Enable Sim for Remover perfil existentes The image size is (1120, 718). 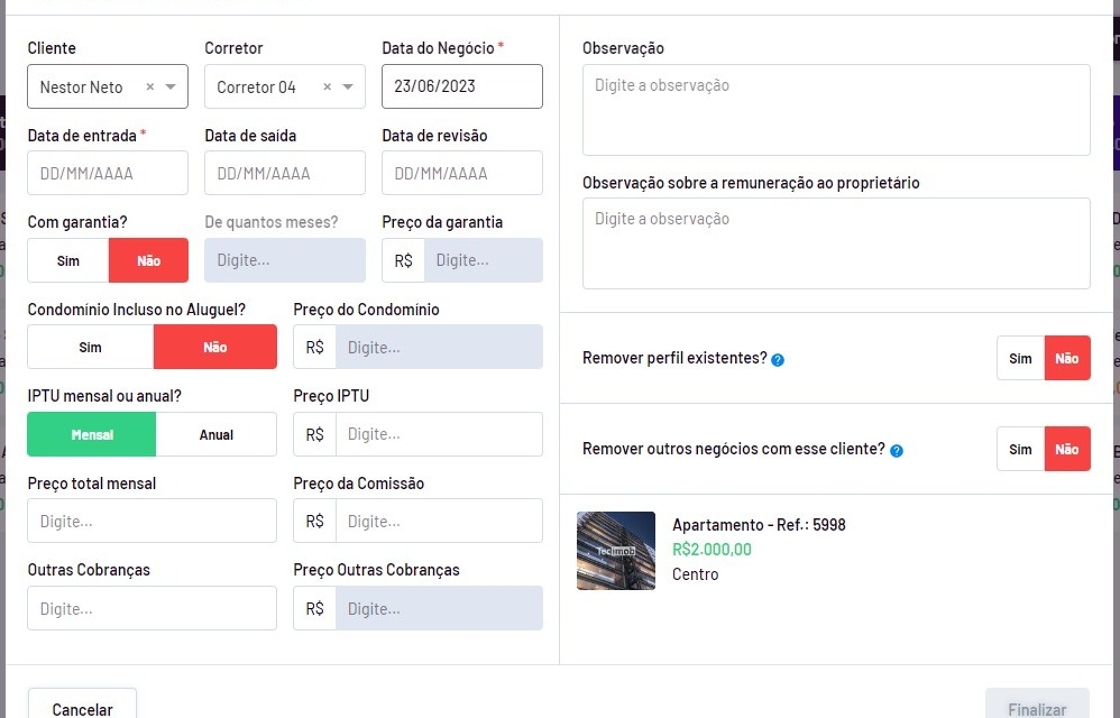tap(1020, 359)
